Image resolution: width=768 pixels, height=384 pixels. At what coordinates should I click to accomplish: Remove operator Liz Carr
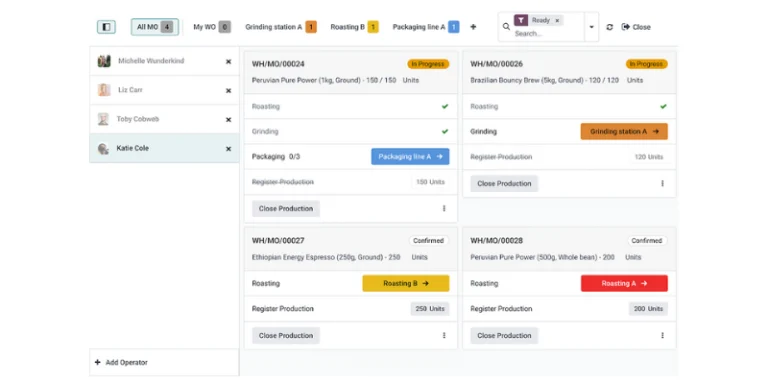coord(228,91)
